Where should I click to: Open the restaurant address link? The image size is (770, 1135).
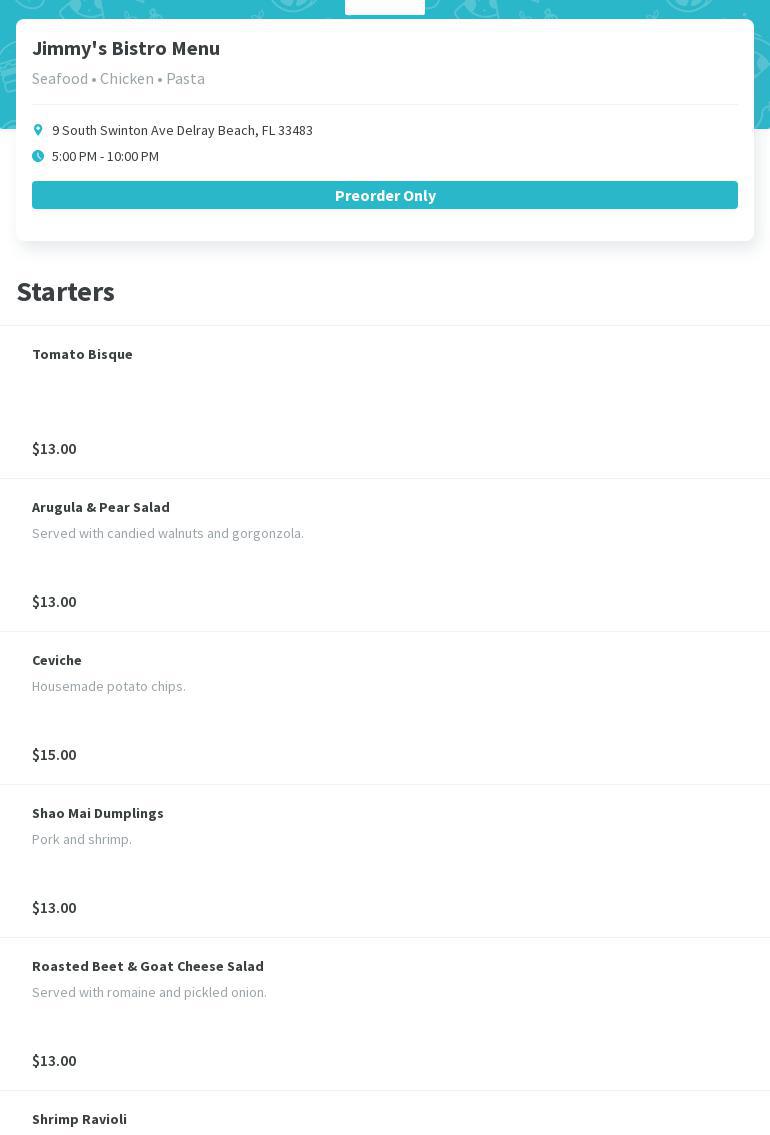point(182,130)
